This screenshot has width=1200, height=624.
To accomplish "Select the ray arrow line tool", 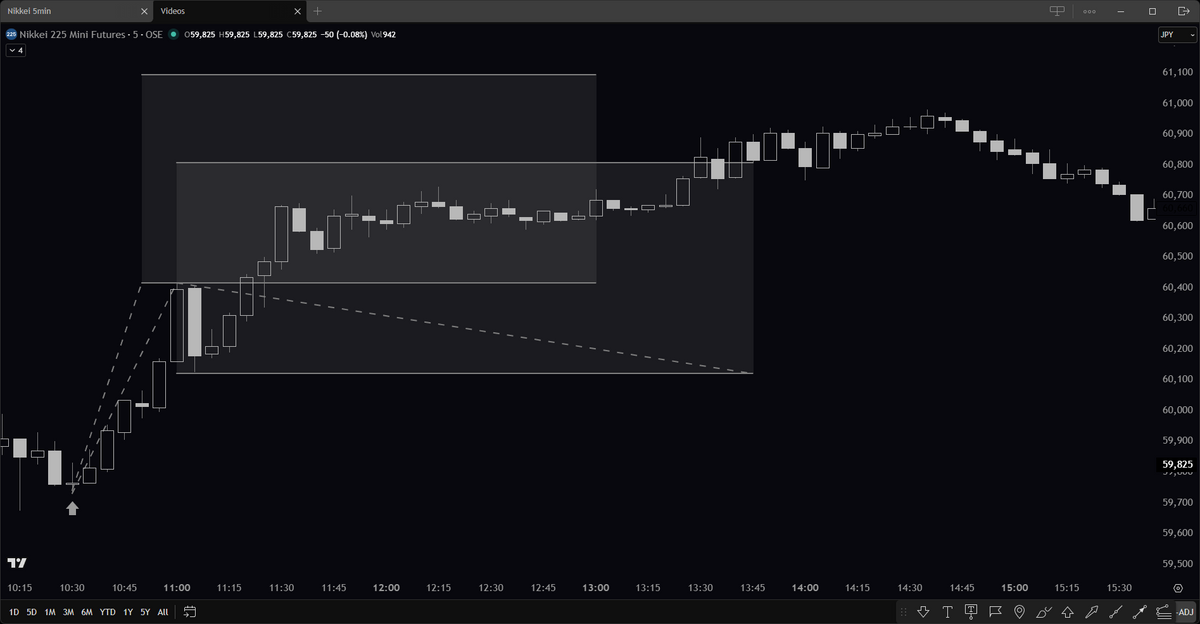I will pyautogui.click(x=1140, y=611).
